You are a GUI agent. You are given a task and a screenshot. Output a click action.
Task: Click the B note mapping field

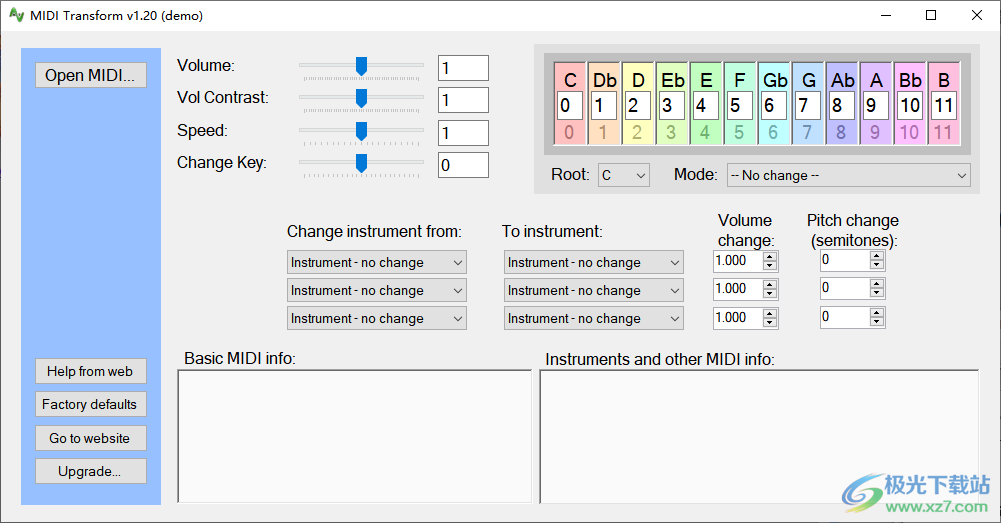(944, 105)
